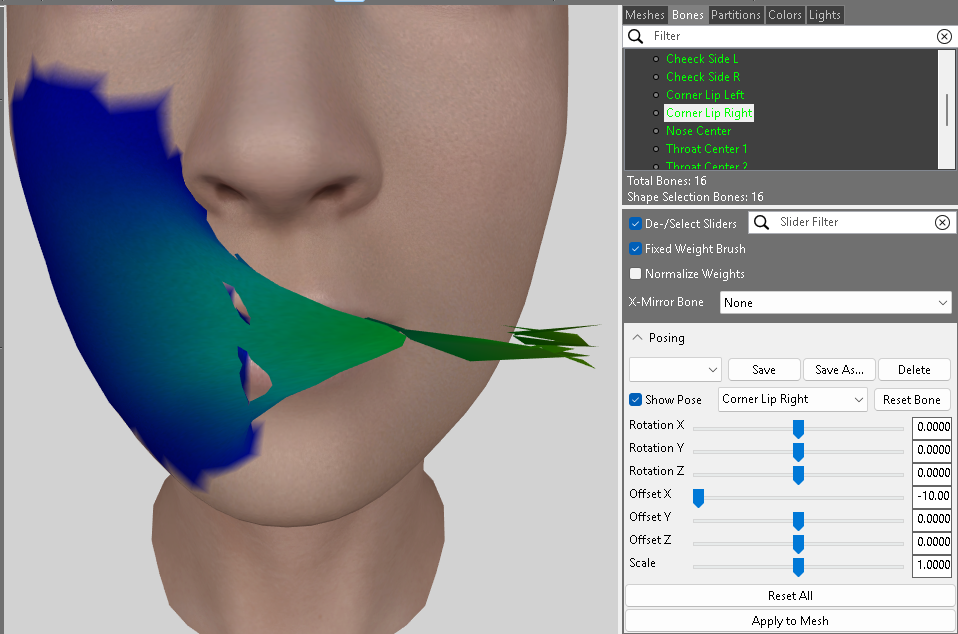Select the Cheeck Side R bone
The image size is (958, 634).
(x=703, y=77)
